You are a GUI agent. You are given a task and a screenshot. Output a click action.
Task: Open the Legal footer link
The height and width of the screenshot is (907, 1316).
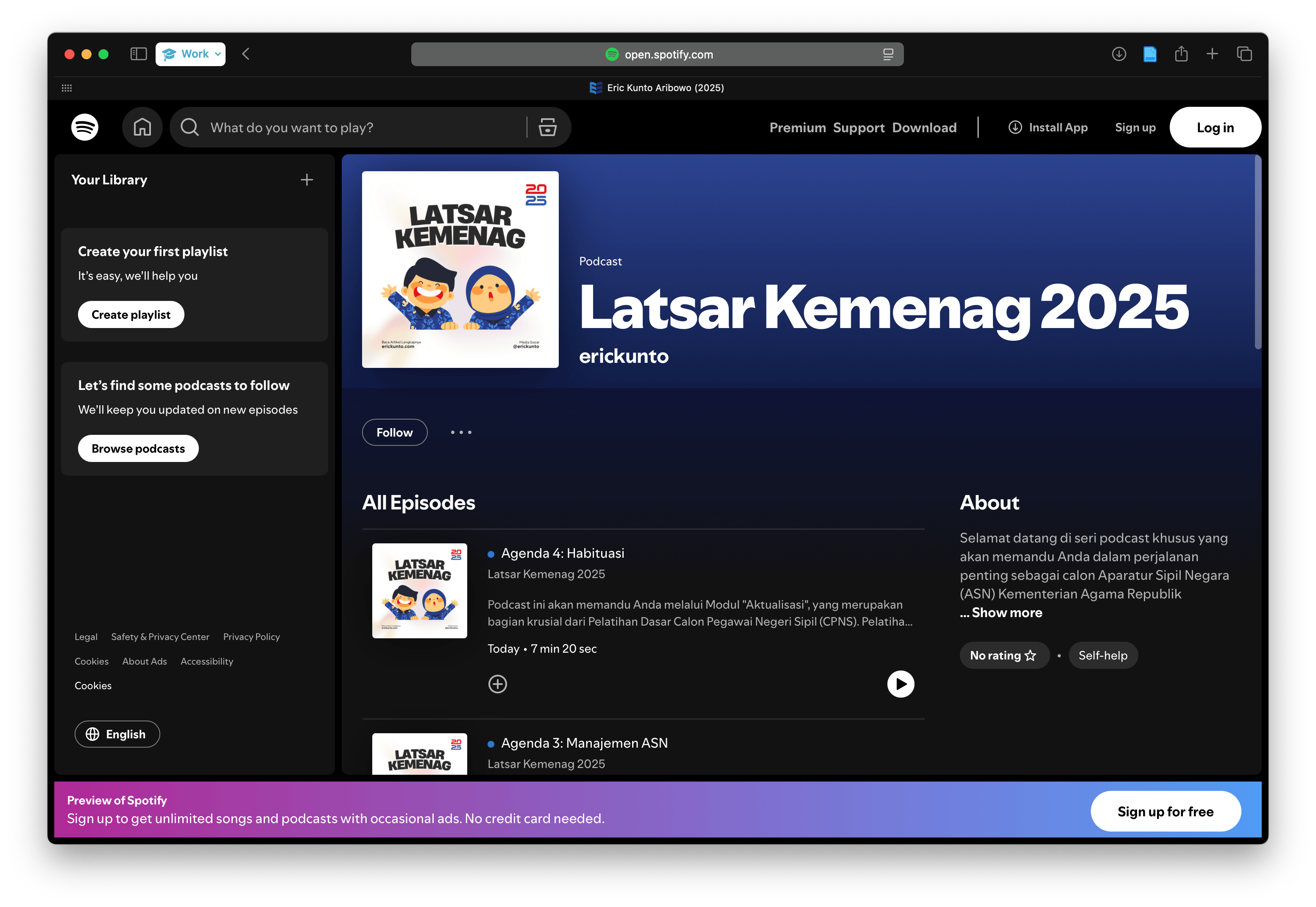pos(86,637)
